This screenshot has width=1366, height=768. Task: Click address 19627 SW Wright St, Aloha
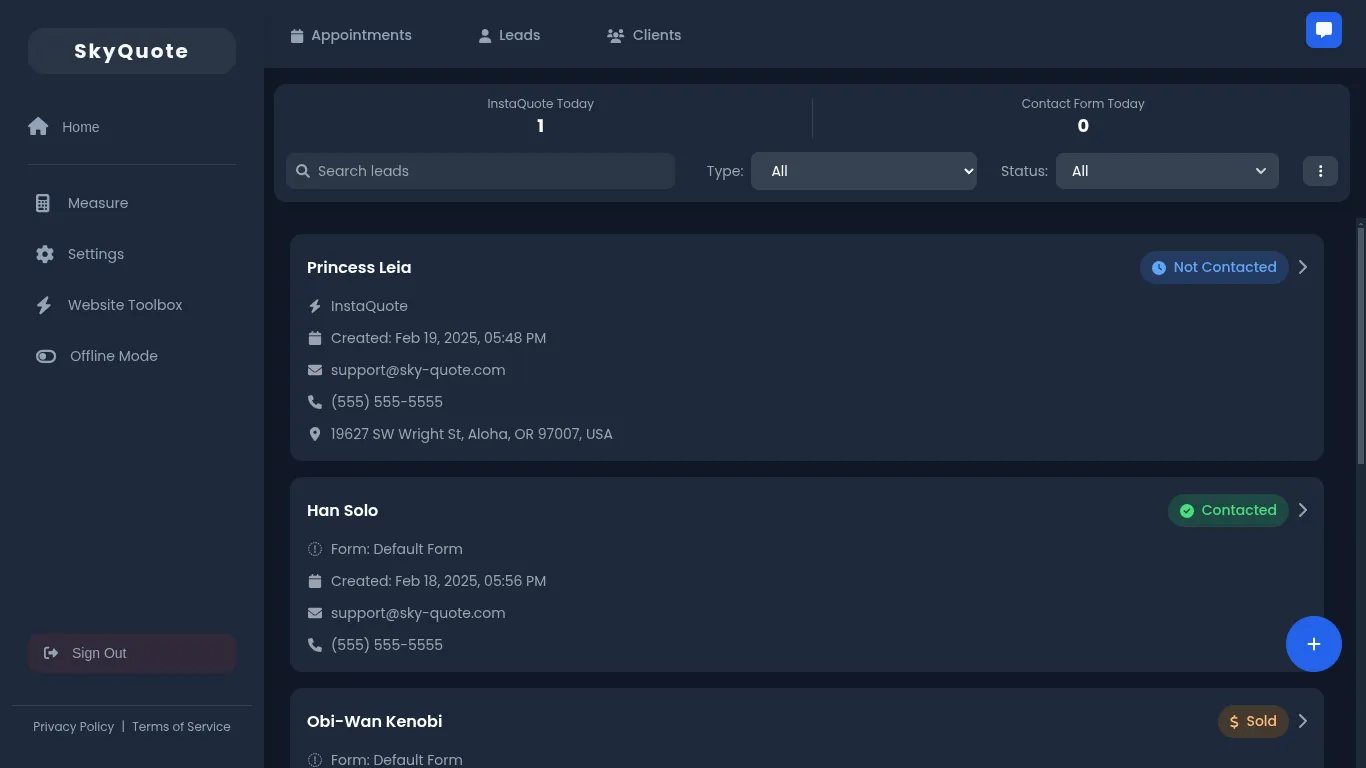(472, 434)
